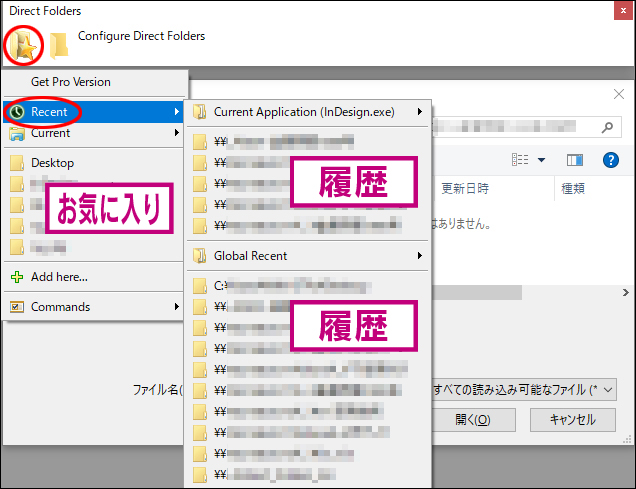Screen dimensions: 636x489
Task: Click the clock icon next to Recent
Action: (x=17, y=112)
